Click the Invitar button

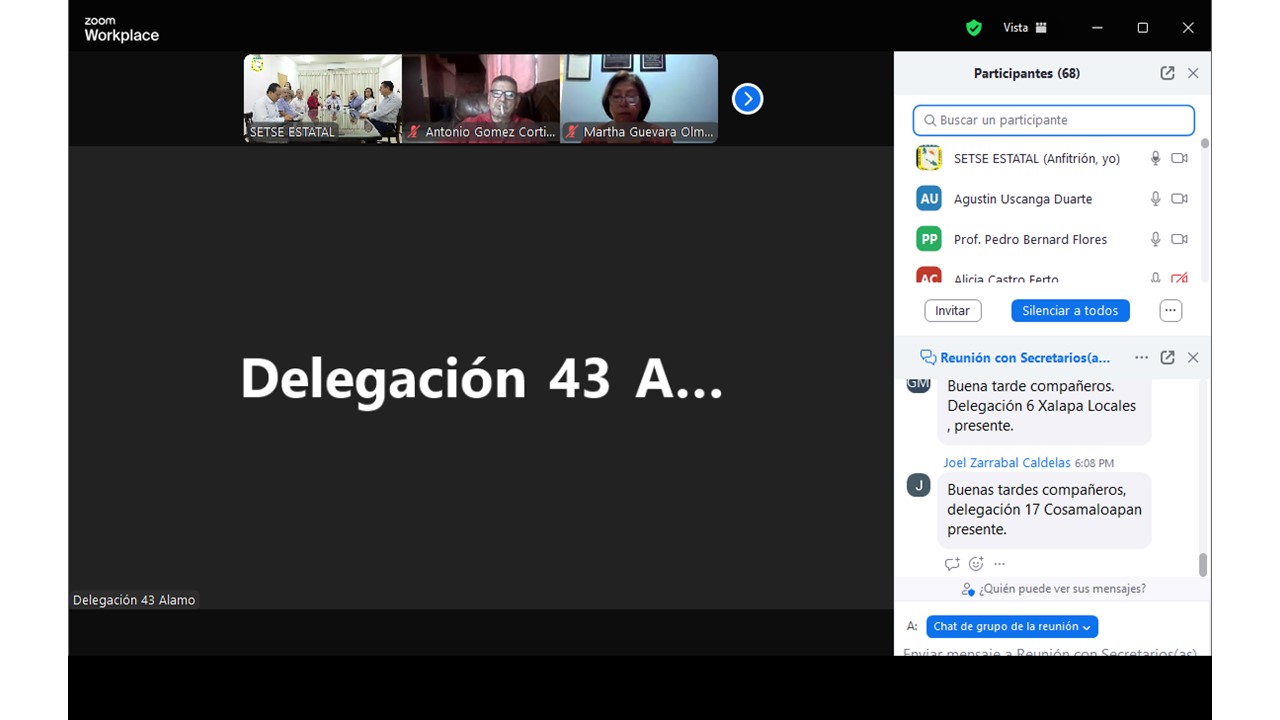(952, 311)
